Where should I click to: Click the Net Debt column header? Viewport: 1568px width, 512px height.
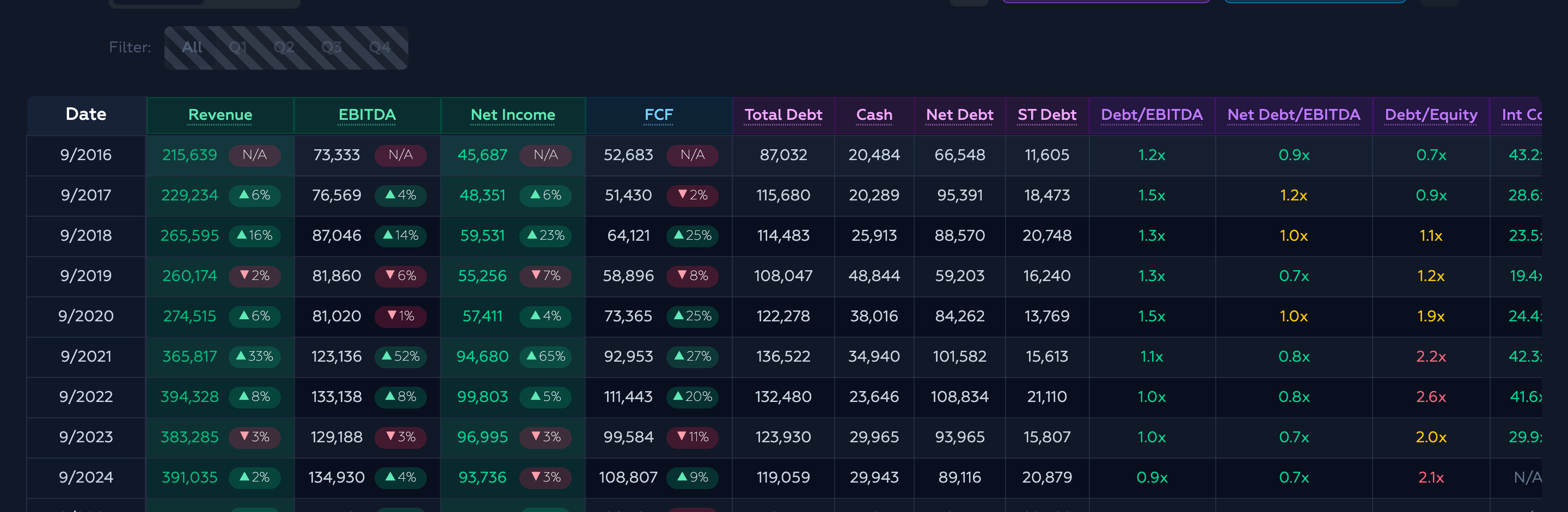[960, 115]
